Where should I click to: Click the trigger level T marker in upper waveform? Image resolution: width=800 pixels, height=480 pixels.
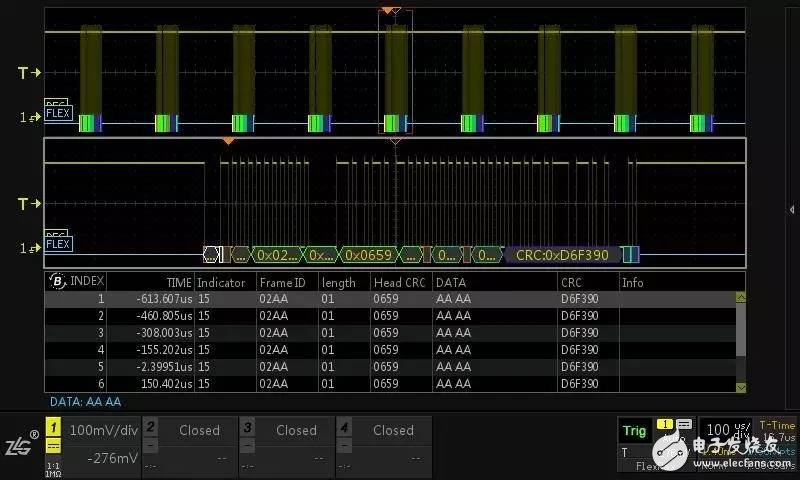click(x=29, y=73)
